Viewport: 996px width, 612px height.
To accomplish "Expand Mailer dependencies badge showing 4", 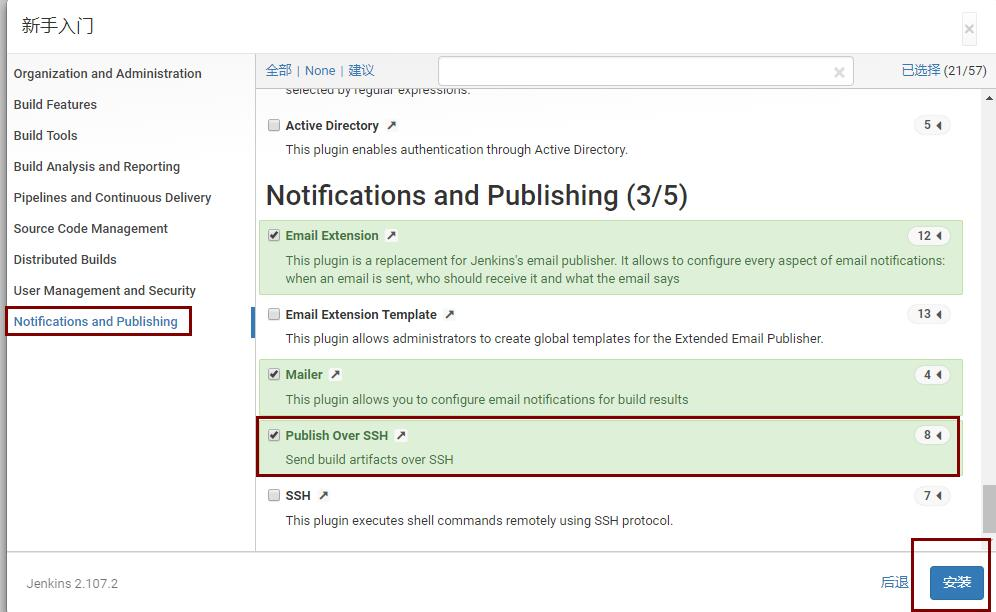I will tap(932, 374).
